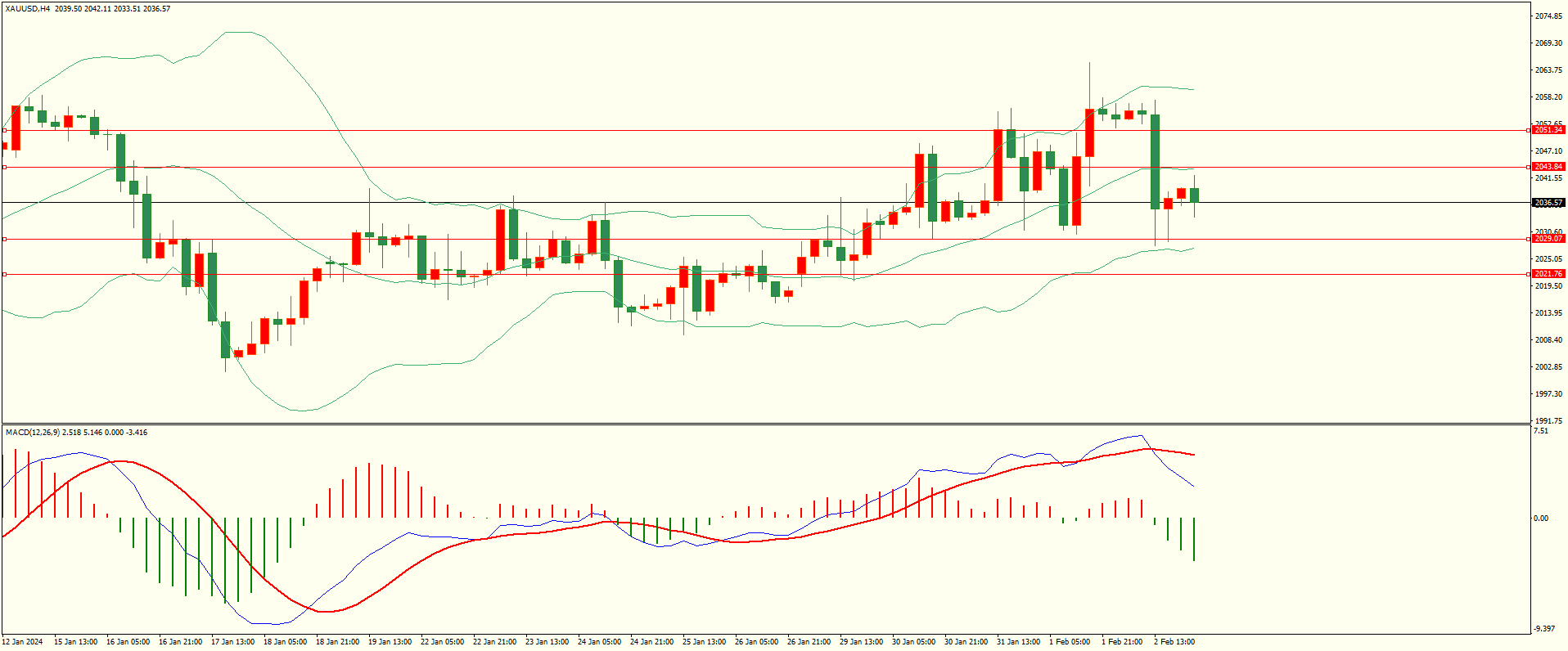Click the 12 Jan 2024 time label
Viewport: 1568px width, 651px height.
(x=23, y=642)
